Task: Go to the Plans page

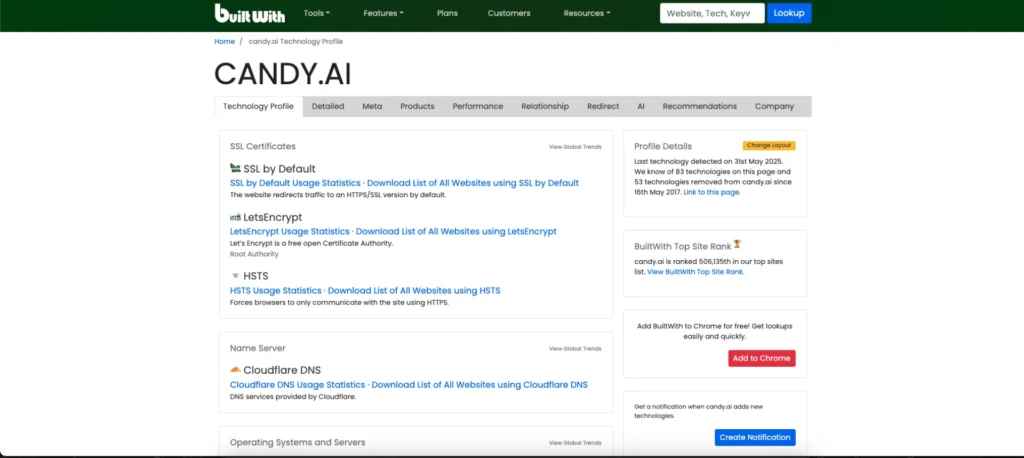Action: pos(447,13)
